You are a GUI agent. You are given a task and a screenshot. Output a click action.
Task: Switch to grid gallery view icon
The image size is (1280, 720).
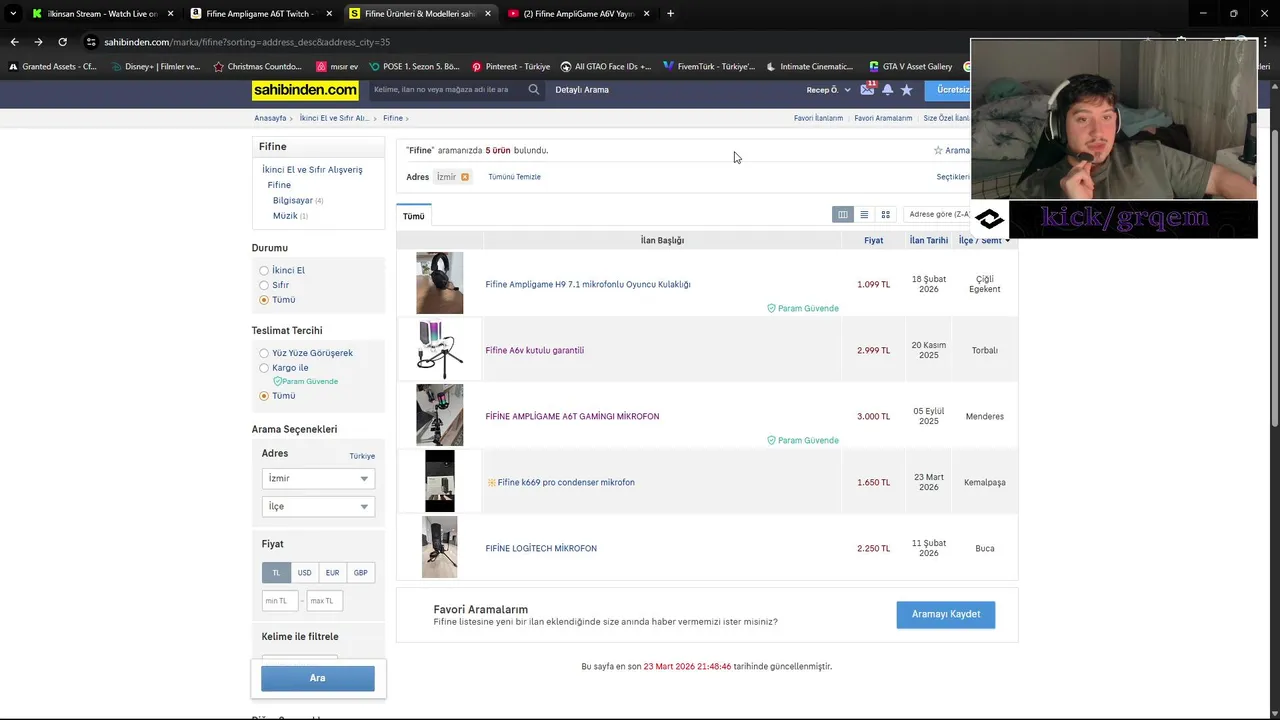[885, 214]
